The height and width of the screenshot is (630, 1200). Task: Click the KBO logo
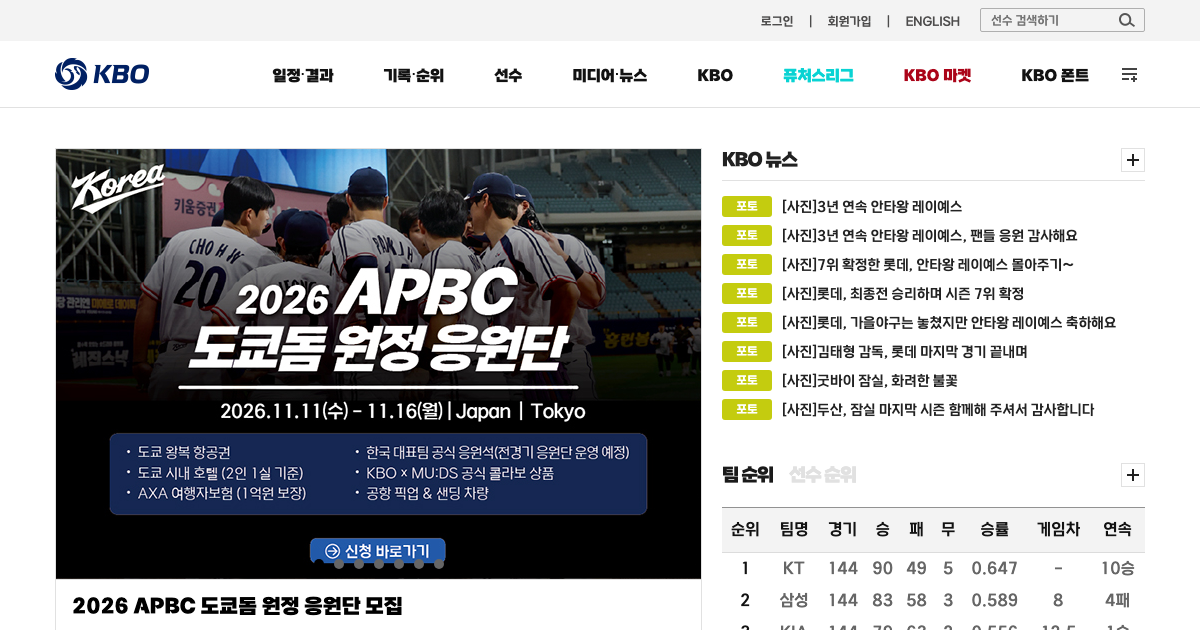(x=102, y=74)
